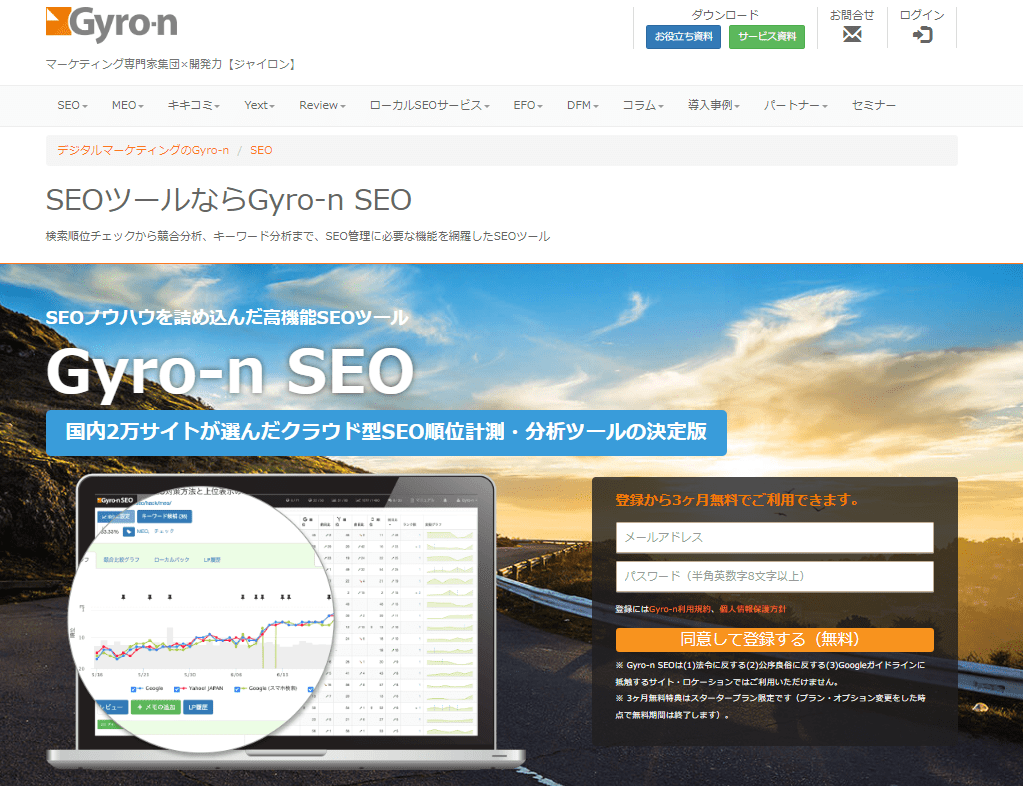Click breadcrumb デジタルマーケティングのGyro-n link
The height and width of the screenshot is (786, 1023).
pos(143,150)
